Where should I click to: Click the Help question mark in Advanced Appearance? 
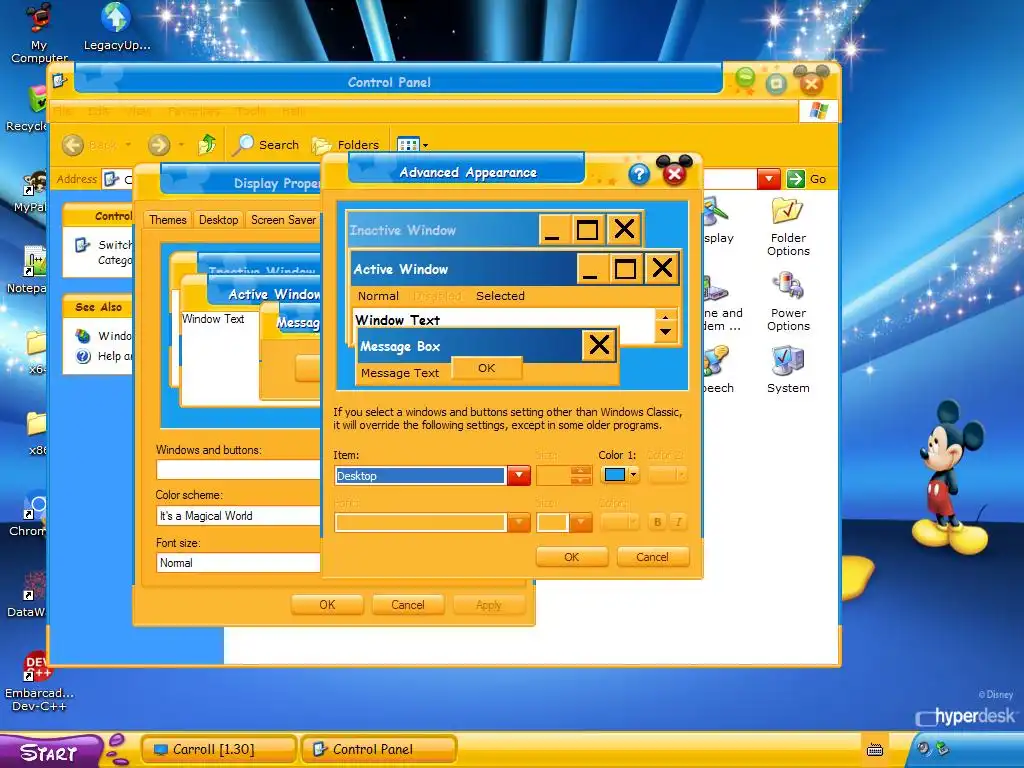[639, 174]
